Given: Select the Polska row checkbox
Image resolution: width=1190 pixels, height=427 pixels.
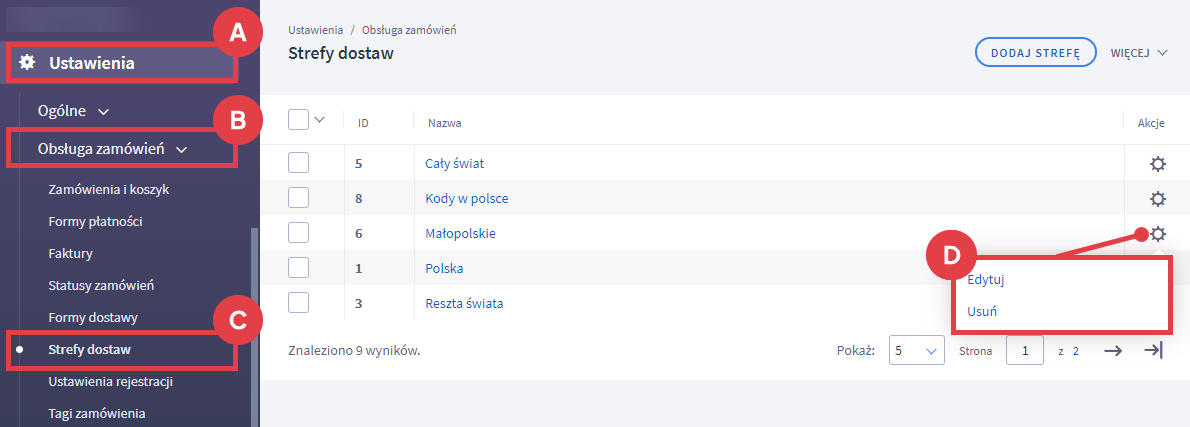Looking at the screenshot, I should [x=299, y=268].
